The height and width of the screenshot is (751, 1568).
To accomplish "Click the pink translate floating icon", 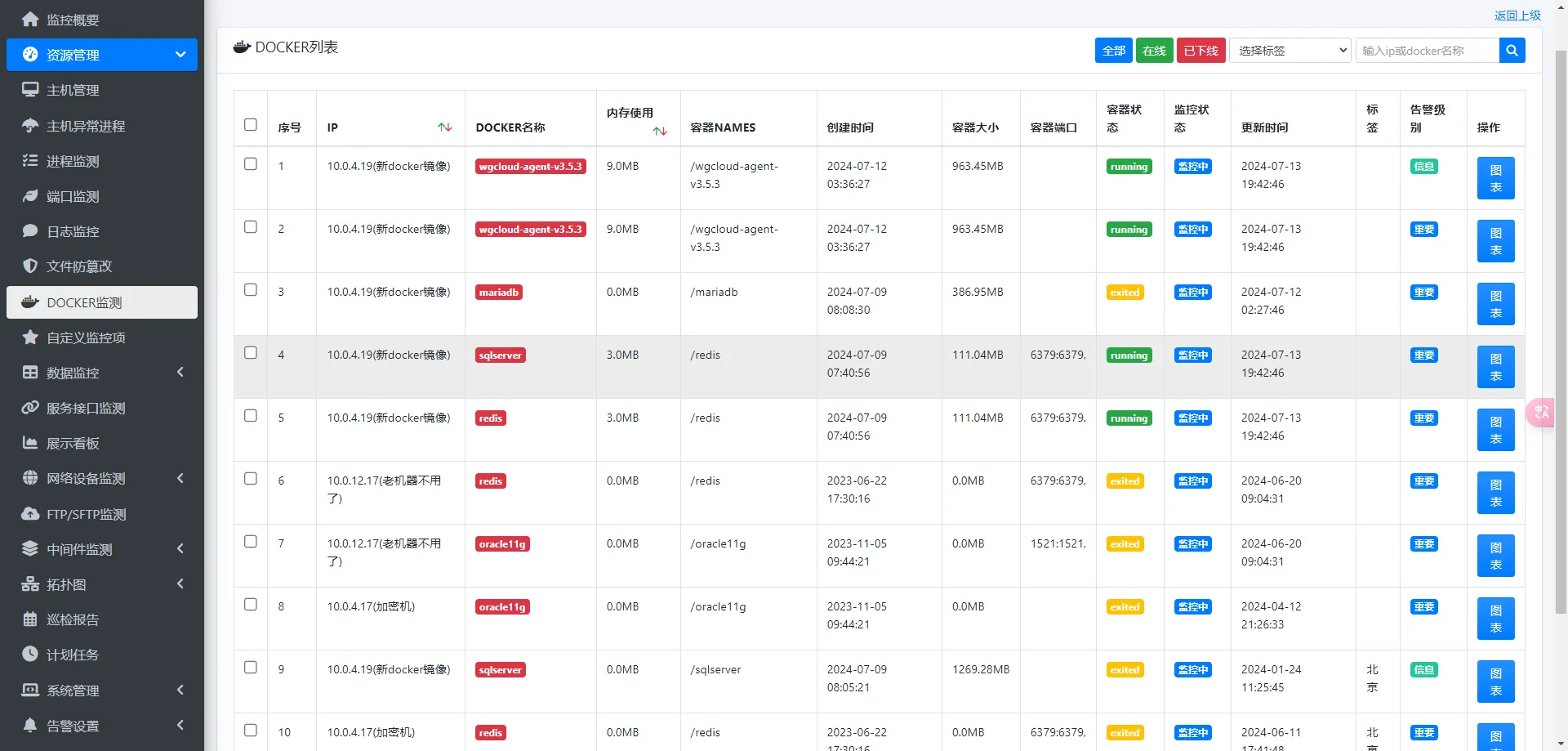I will [1540, 412].
